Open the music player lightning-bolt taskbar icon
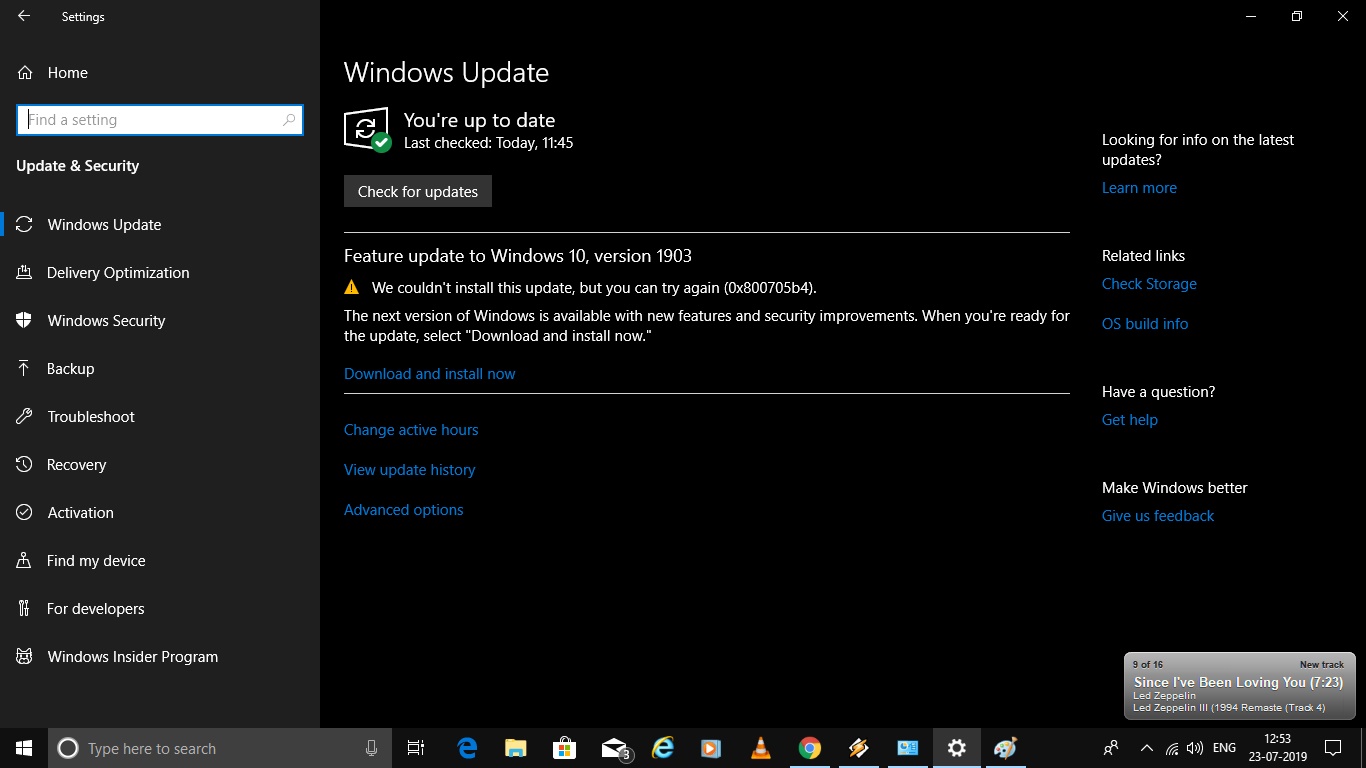 pos(858,748)
